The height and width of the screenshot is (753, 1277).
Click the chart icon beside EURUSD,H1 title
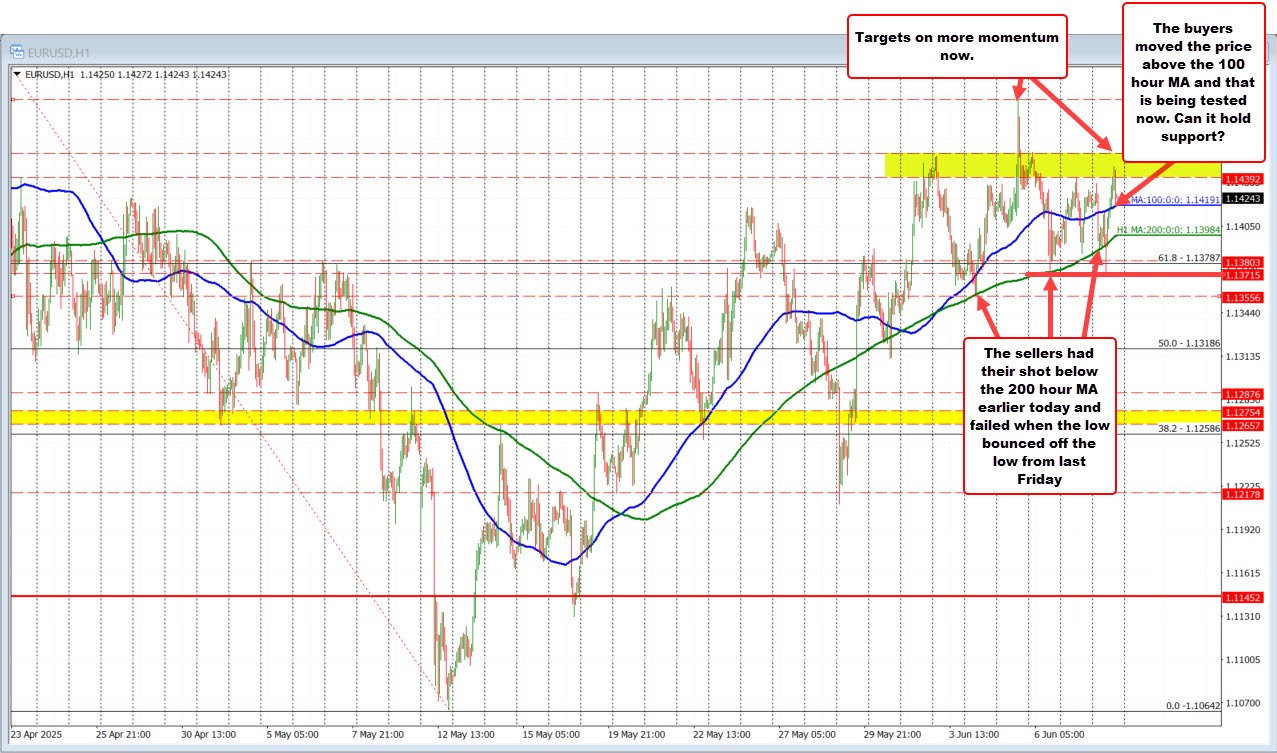coord(15,51)
